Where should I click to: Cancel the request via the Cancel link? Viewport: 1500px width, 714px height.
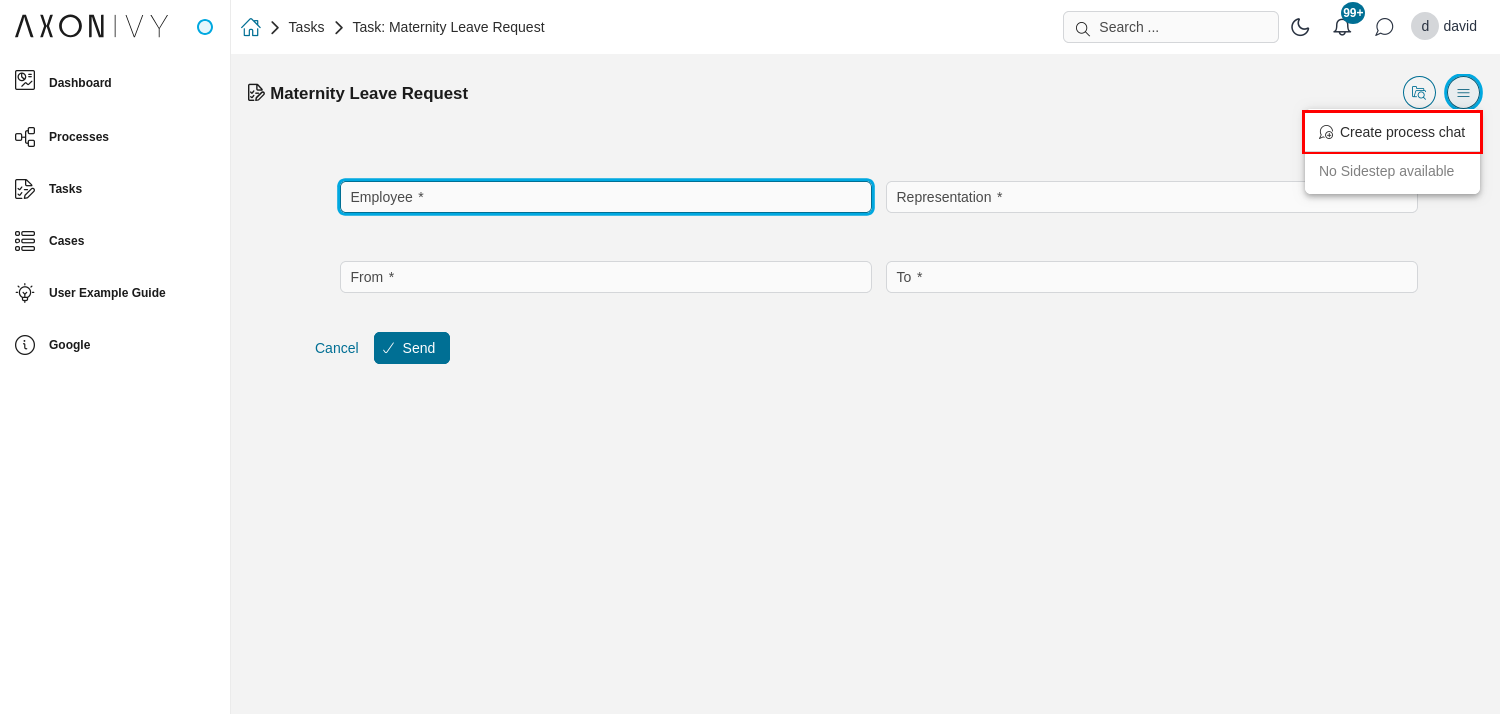click(336, 347)
